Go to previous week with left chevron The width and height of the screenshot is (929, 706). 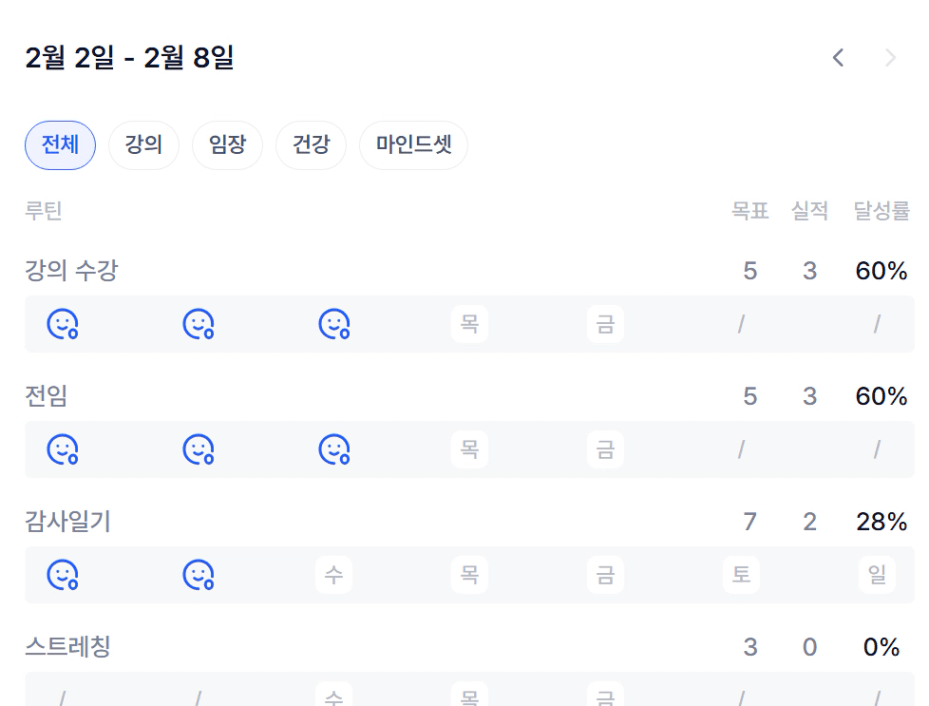pyautogui.click(x=838, y=58)
